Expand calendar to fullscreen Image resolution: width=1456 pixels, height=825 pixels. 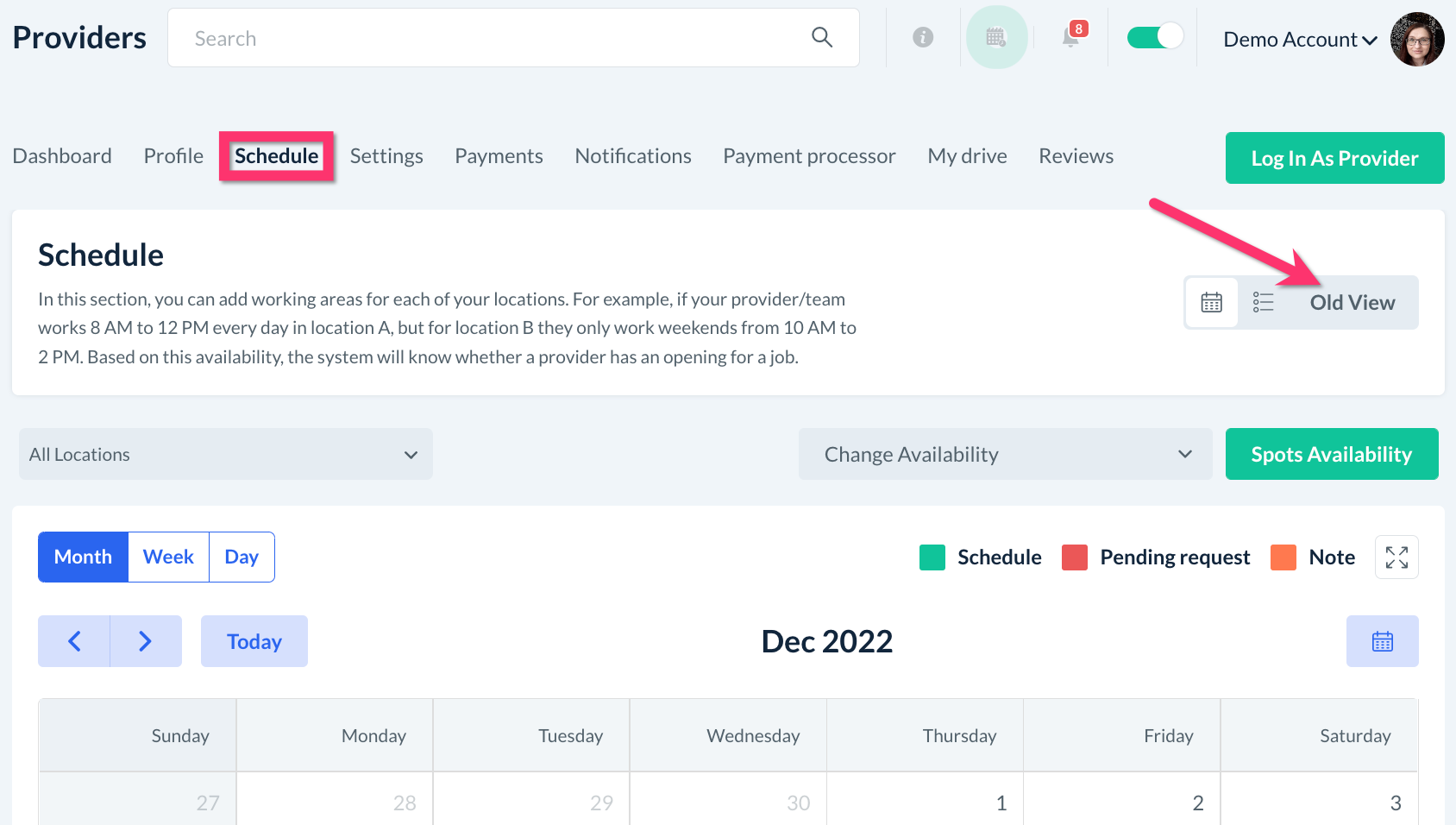(x=1396, y=557)
